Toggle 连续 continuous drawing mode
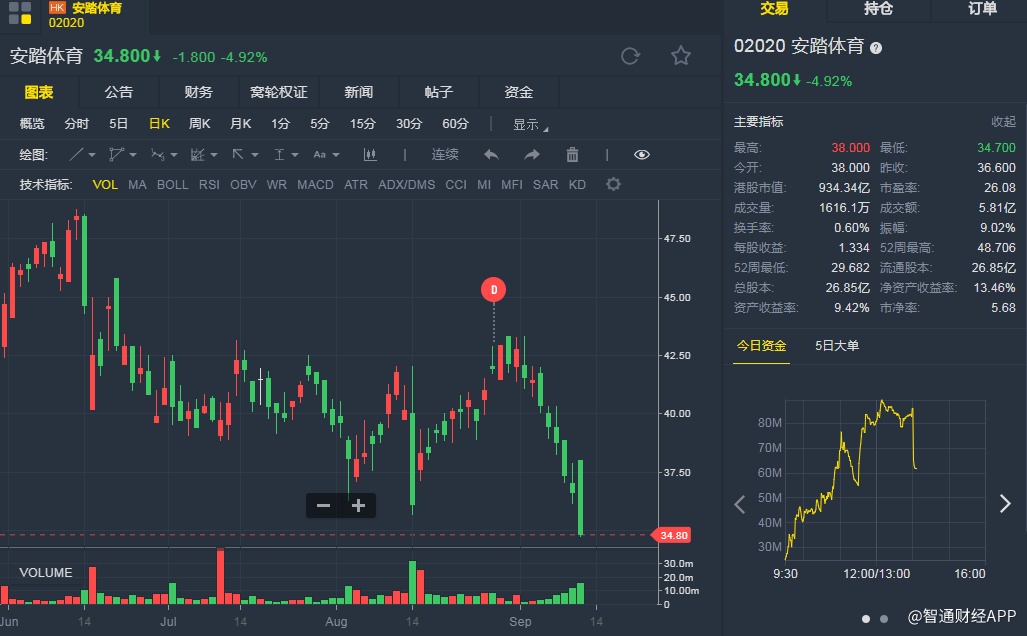The height and width of the screenshot is (636, 1027). 445,155
